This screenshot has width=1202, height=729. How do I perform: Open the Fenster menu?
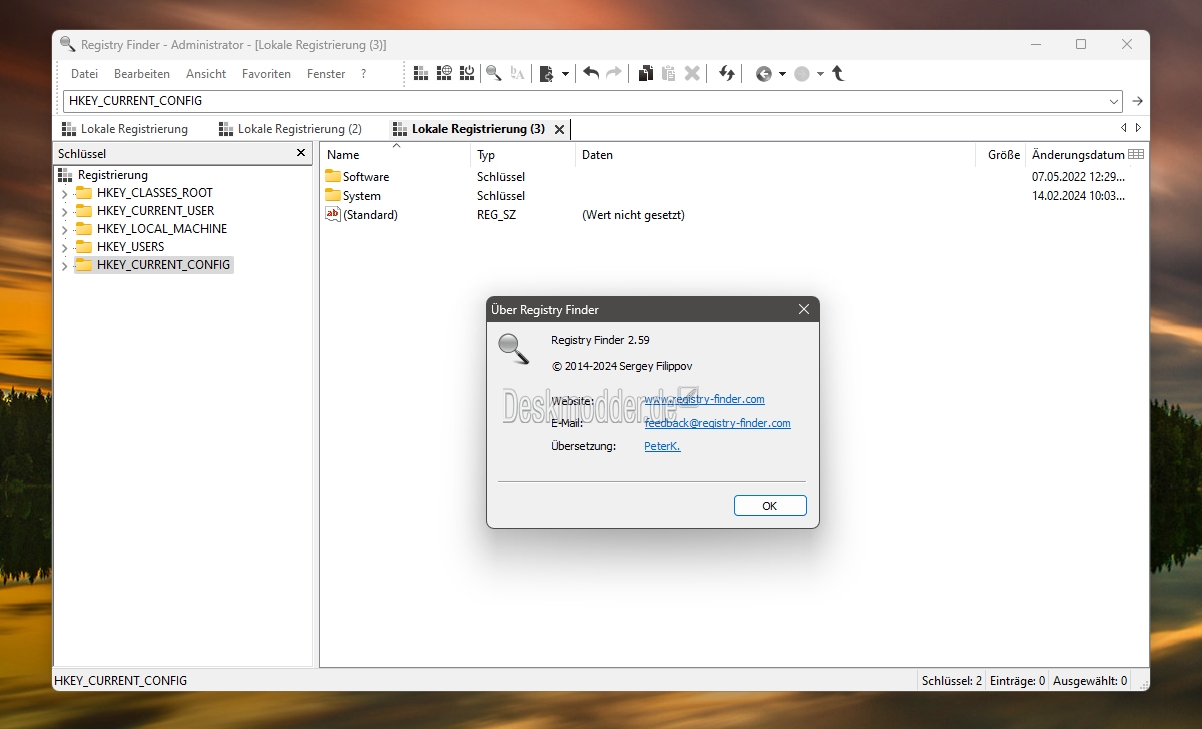coord(326,74)
